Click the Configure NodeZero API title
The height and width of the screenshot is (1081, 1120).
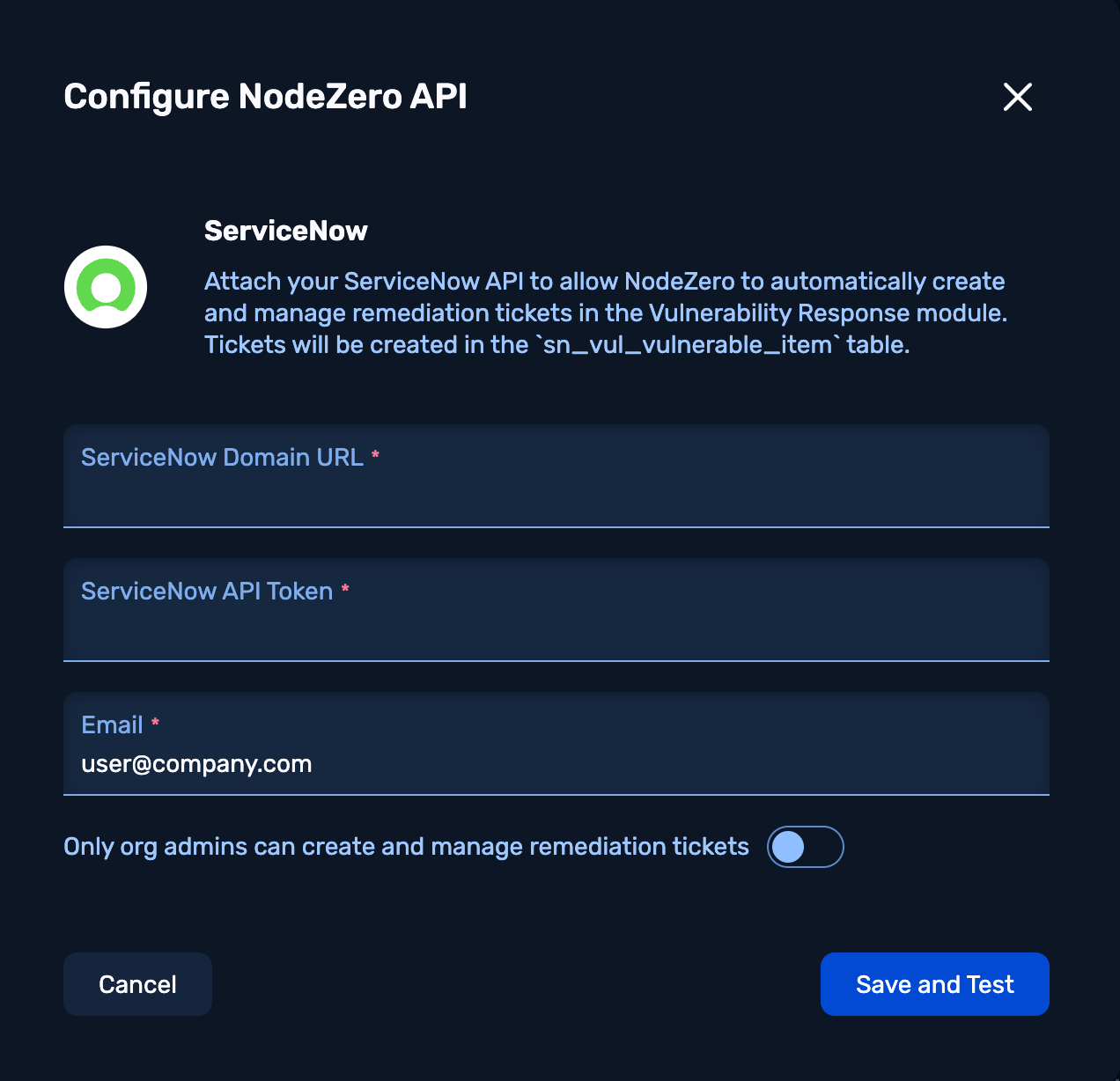(265, 97)
